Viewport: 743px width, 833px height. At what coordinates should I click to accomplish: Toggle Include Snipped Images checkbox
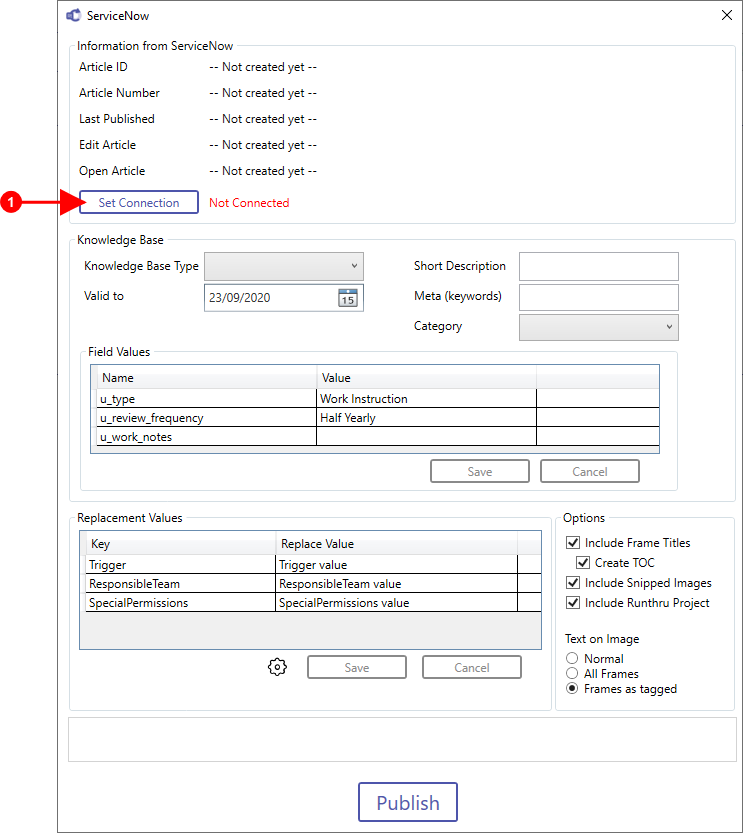(573, 583)
